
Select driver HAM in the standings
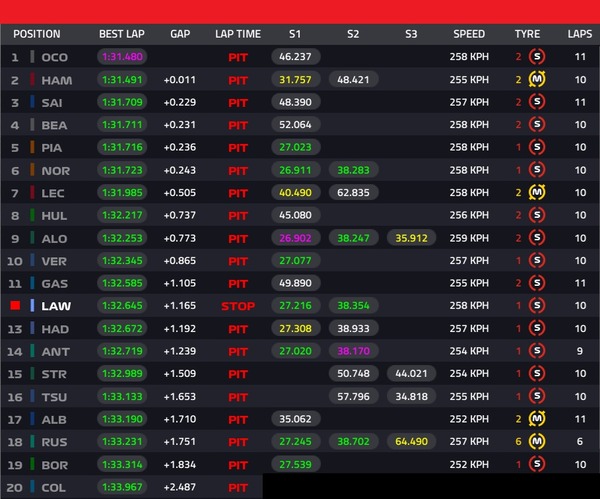[57, 80]
